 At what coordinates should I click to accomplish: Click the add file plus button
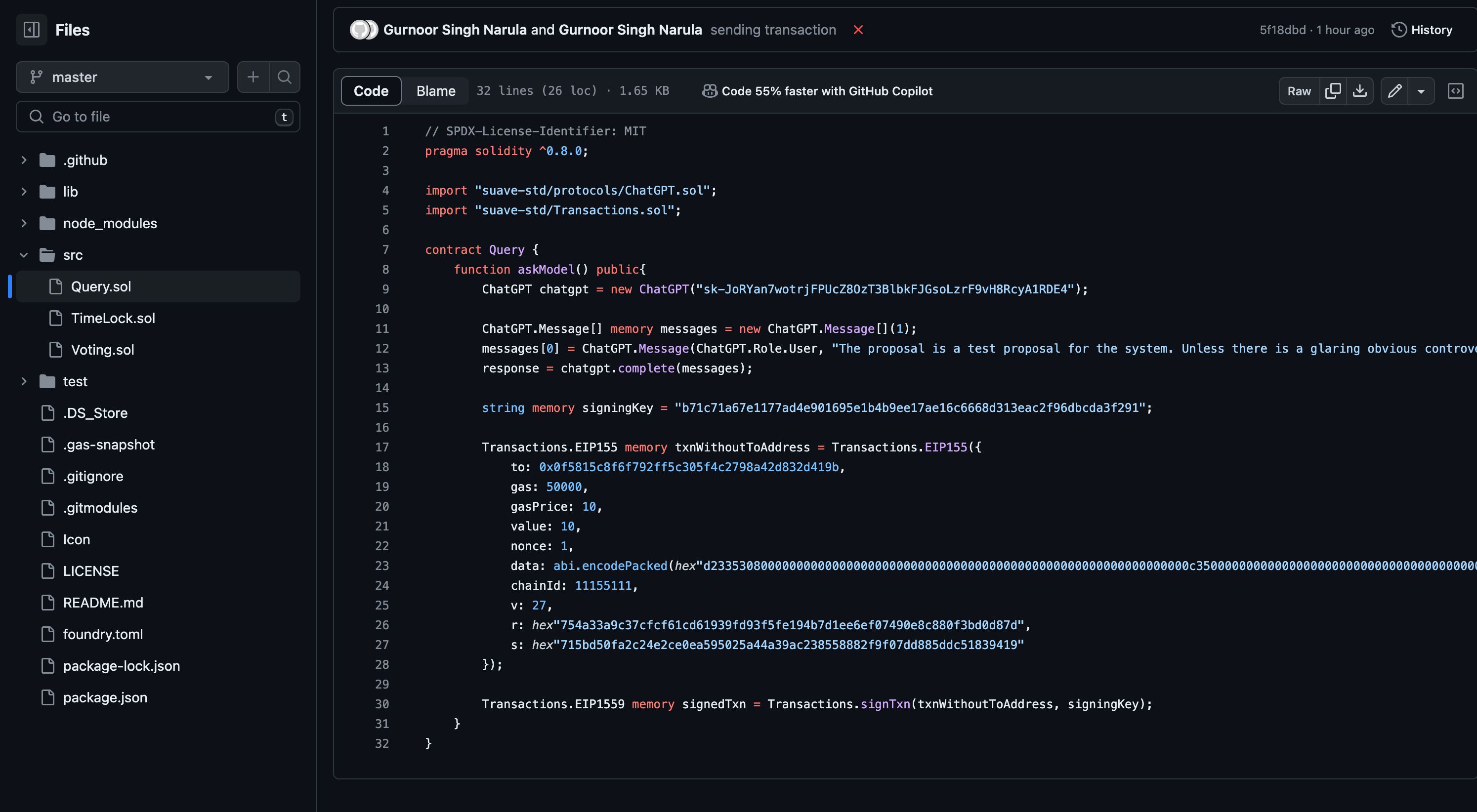point(253,77)
